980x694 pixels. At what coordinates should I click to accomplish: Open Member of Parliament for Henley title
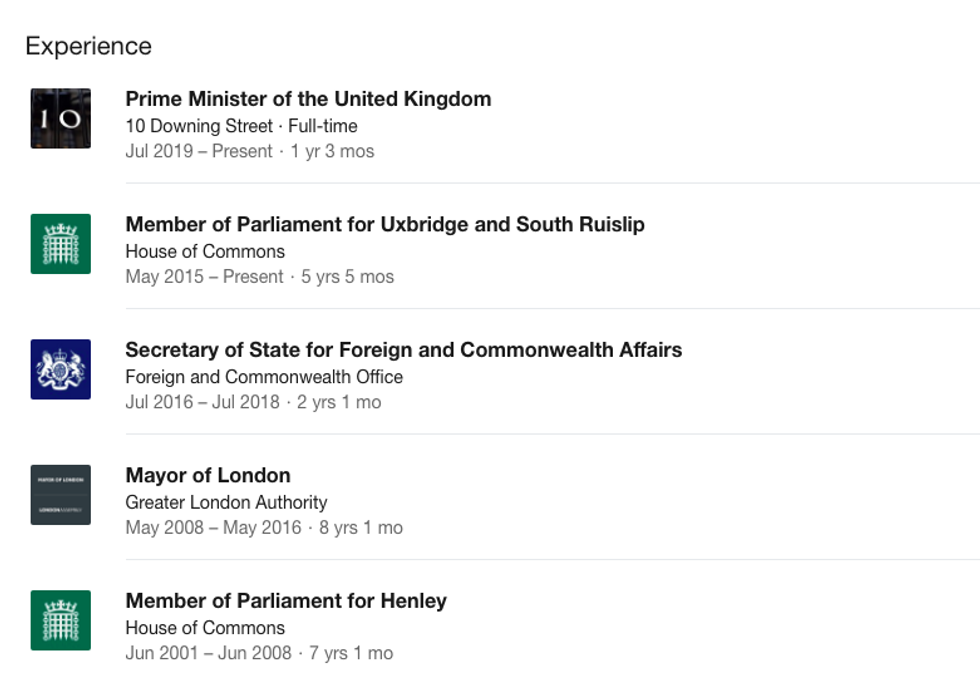click(286, 601)
